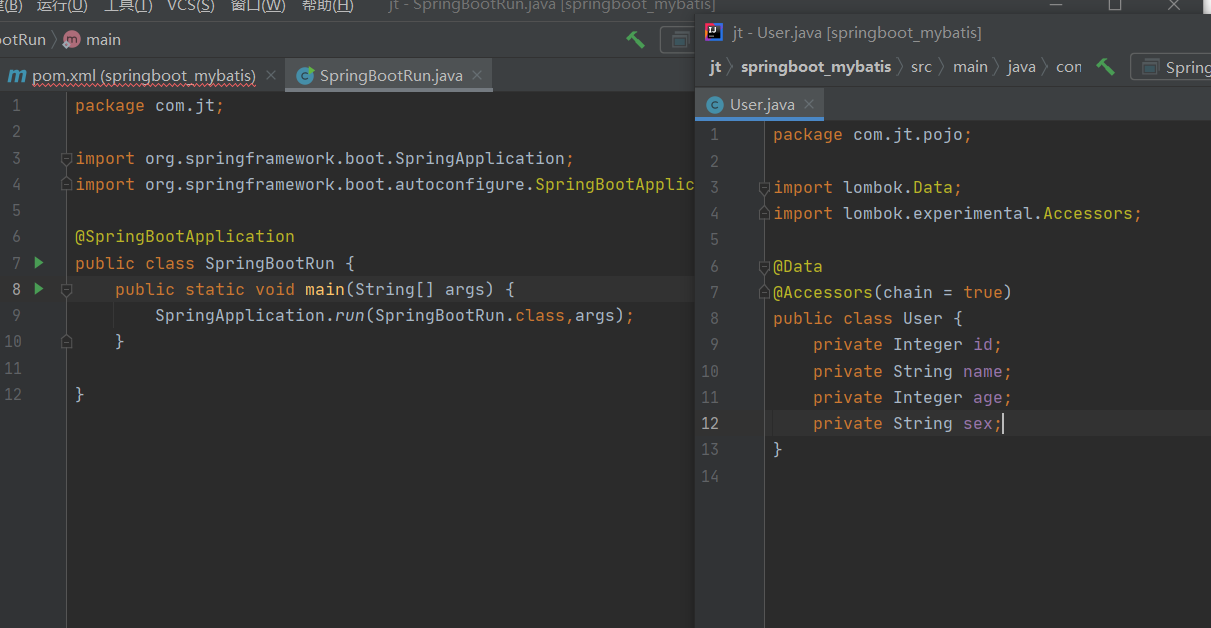Click the 'import lombok.Data;' line
Screen dimensions: 1211x628
867,187
